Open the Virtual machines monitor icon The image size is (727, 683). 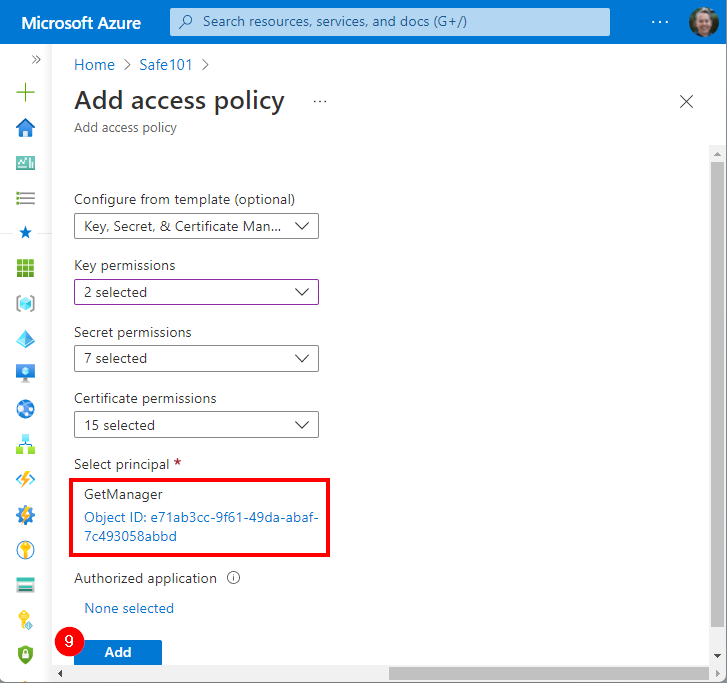tap(26, 373)
